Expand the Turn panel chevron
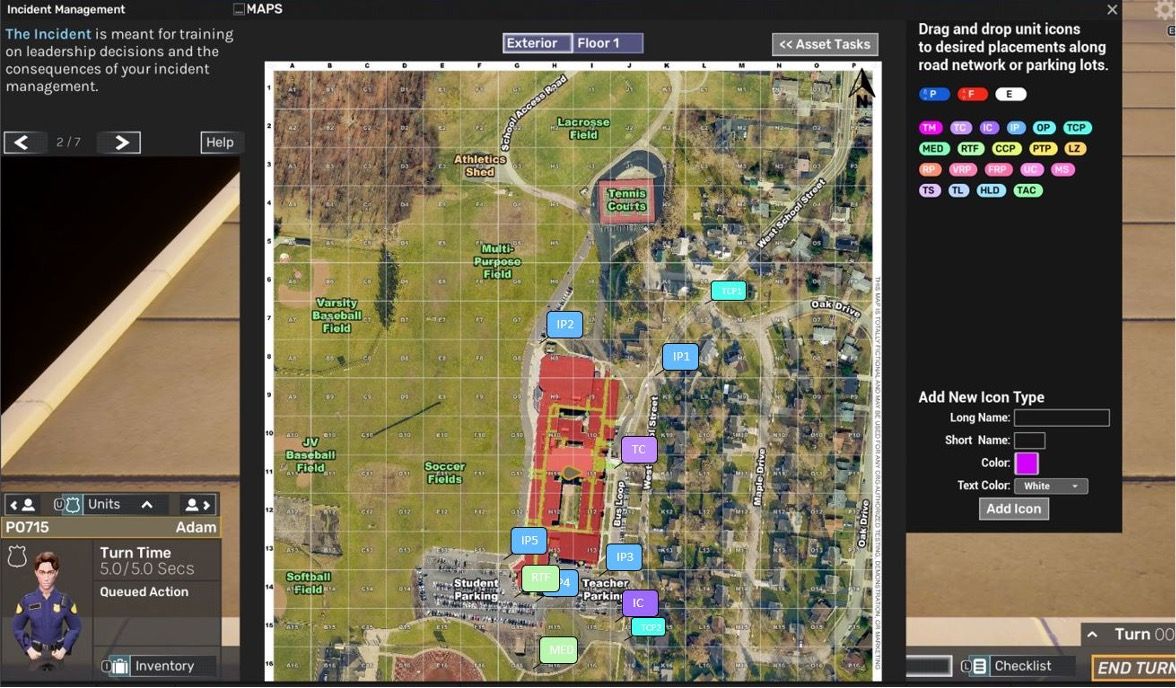1176x688 pixels. pos(1093,635)
